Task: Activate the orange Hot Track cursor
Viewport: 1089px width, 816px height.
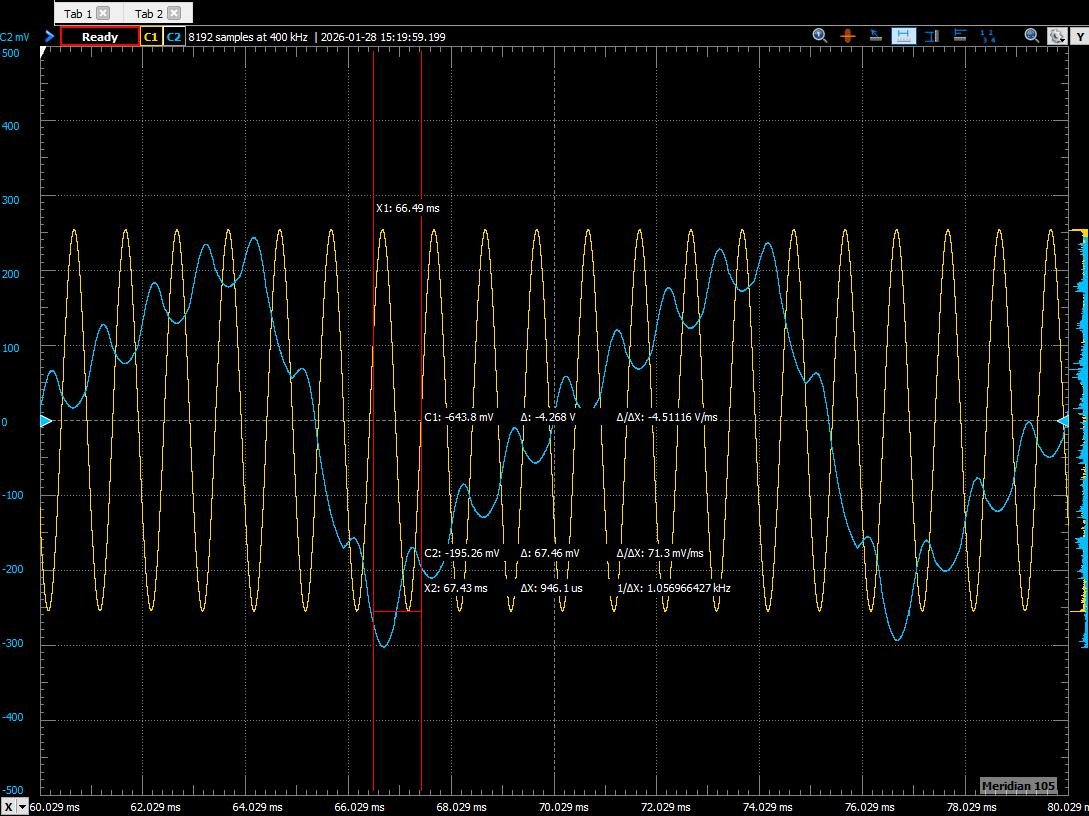Action: point(847,35)
